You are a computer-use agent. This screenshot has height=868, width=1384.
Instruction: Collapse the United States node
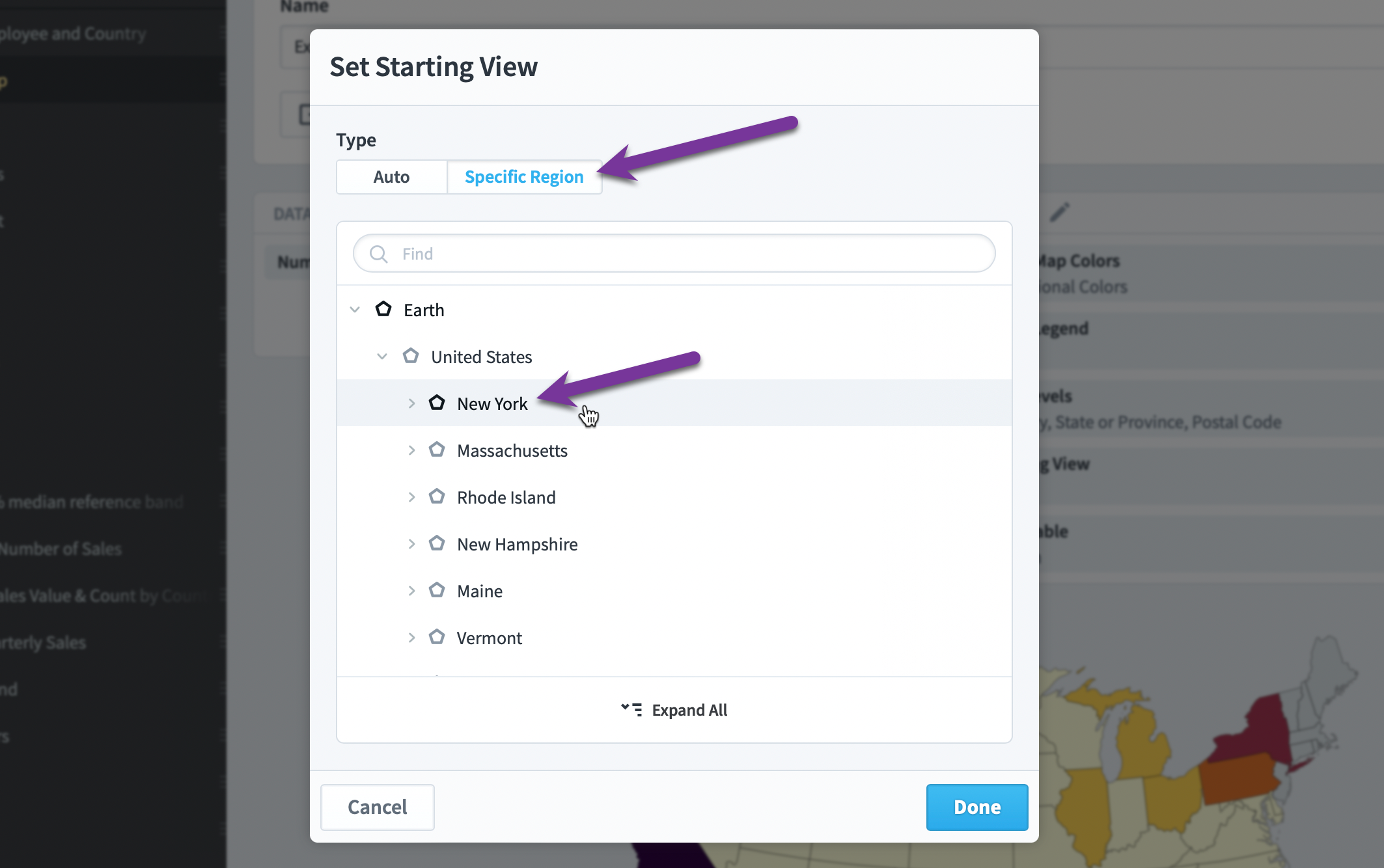click(x=382, y=357)
